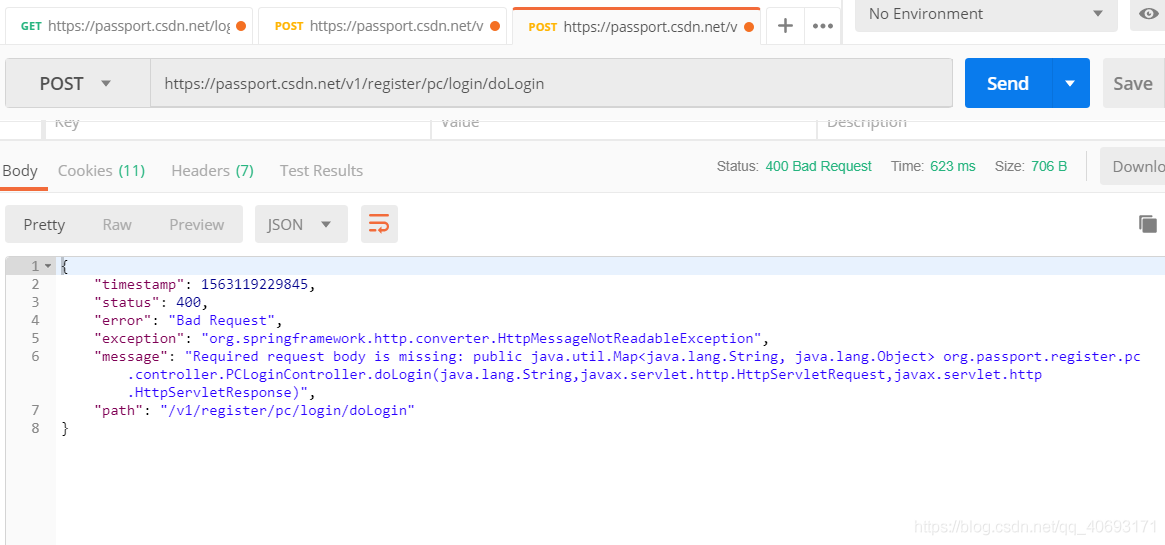Collapse JSON at line 1 fold arrow
This screenshot has height=545, width=1165.
pyautogui.click(x=47, y=266)
